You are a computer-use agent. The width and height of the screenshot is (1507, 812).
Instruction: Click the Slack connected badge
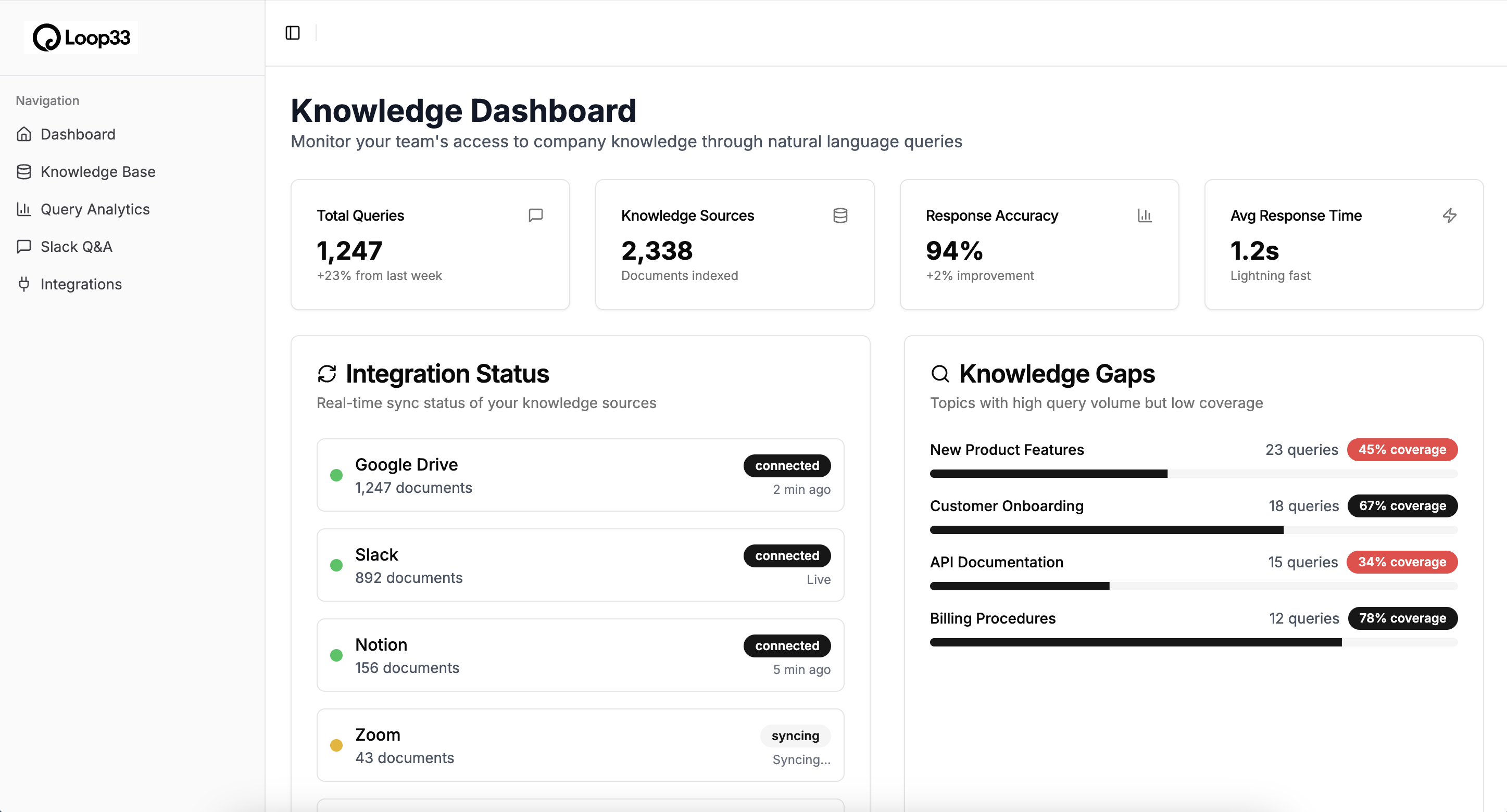tap(787, 555)
